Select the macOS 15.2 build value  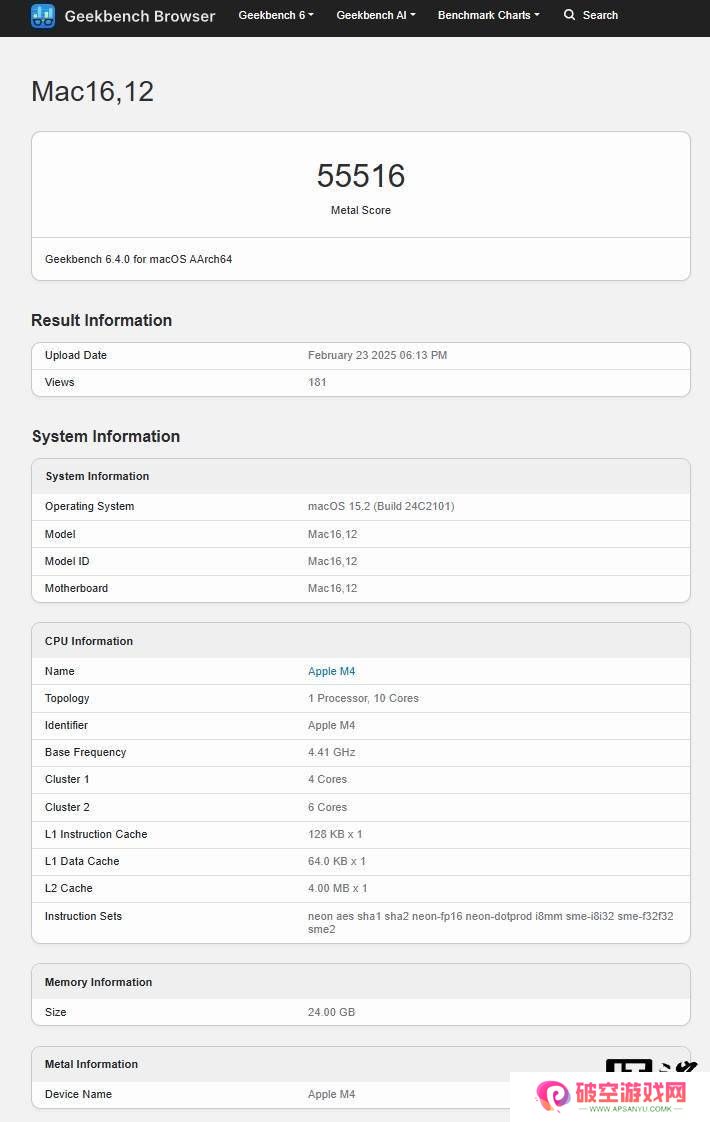pyautogui.click(x=381, y=506)
